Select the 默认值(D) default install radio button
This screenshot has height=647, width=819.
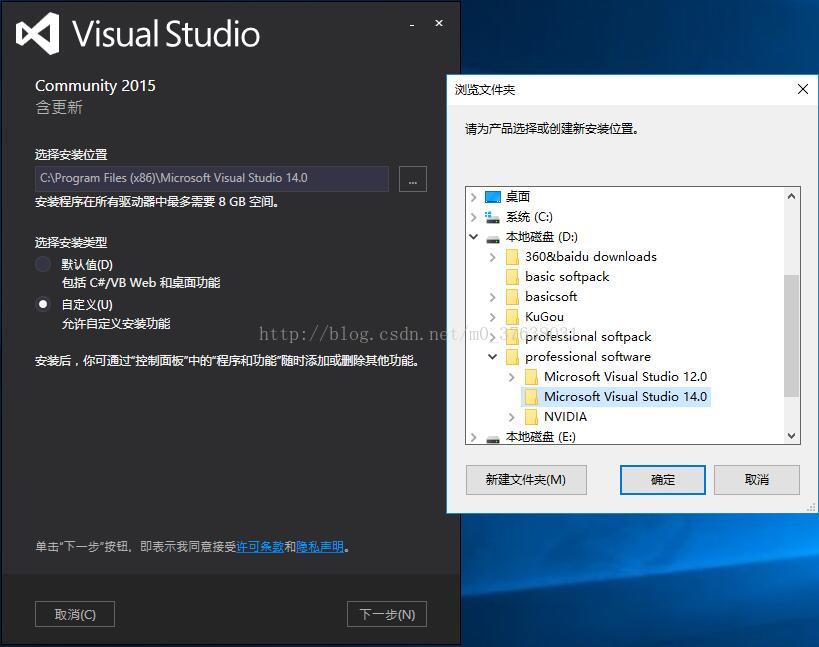coord(43,264)
